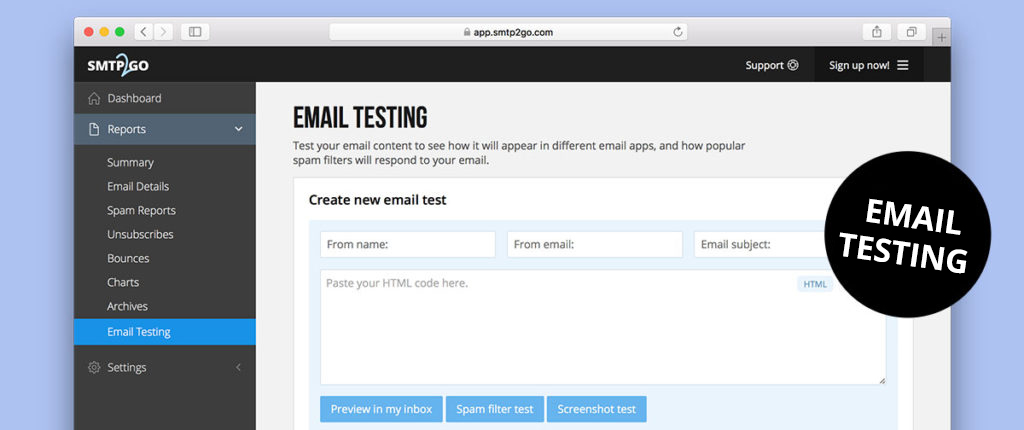The height and width of the screenshot is (430, 1024).
Task: Open Dashboard in the sidebar
Action: [x=165, y=98]
